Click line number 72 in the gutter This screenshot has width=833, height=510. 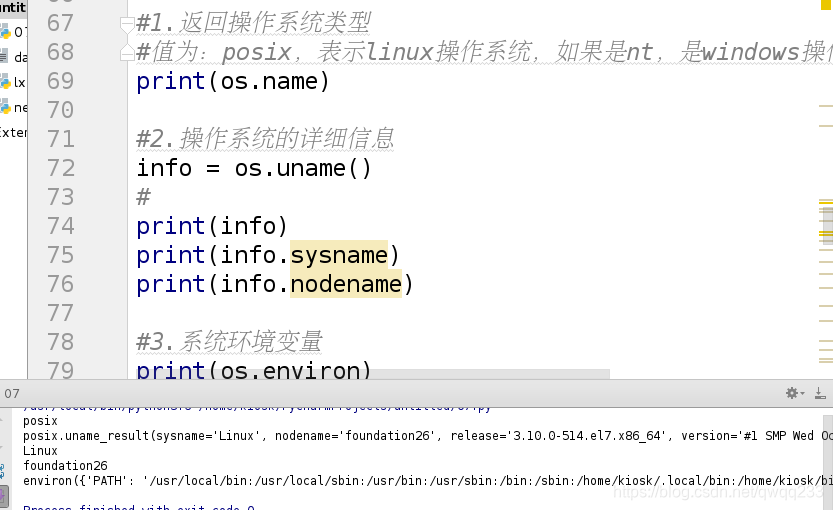(x=60, y=168)
